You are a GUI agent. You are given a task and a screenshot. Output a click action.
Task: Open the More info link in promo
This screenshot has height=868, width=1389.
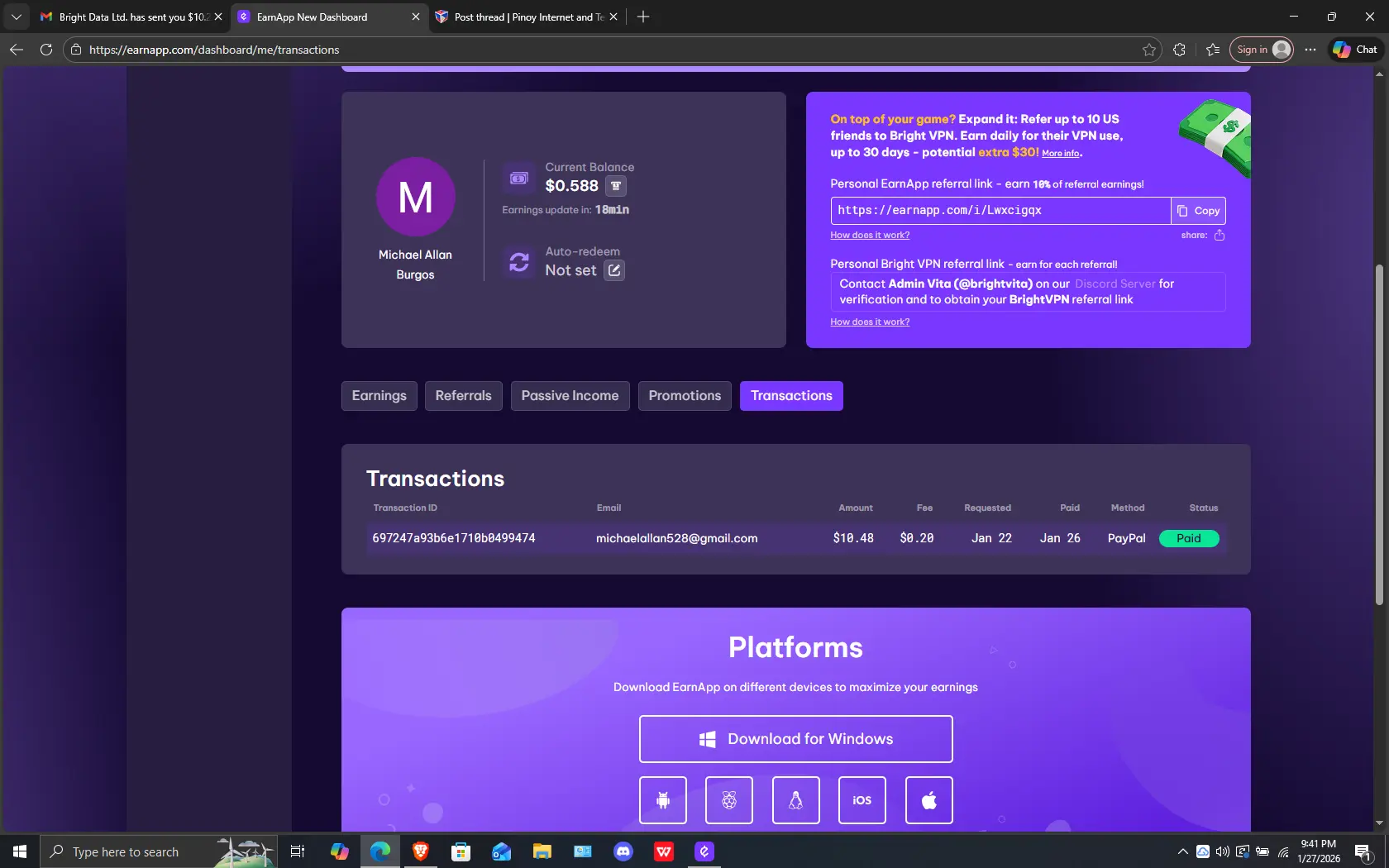point(1061,154)
